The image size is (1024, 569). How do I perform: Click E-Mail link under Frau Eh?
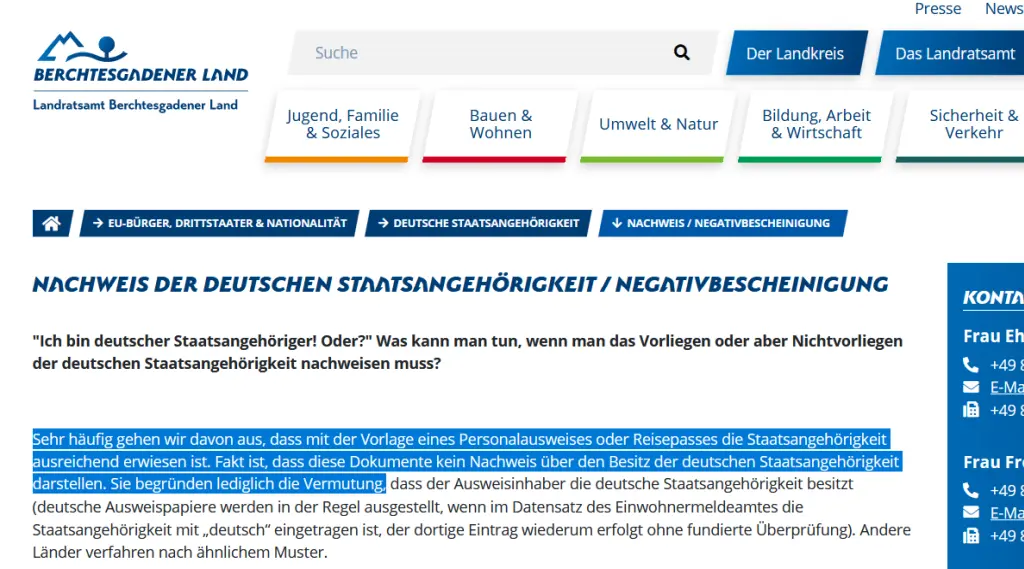(1006, 387)
